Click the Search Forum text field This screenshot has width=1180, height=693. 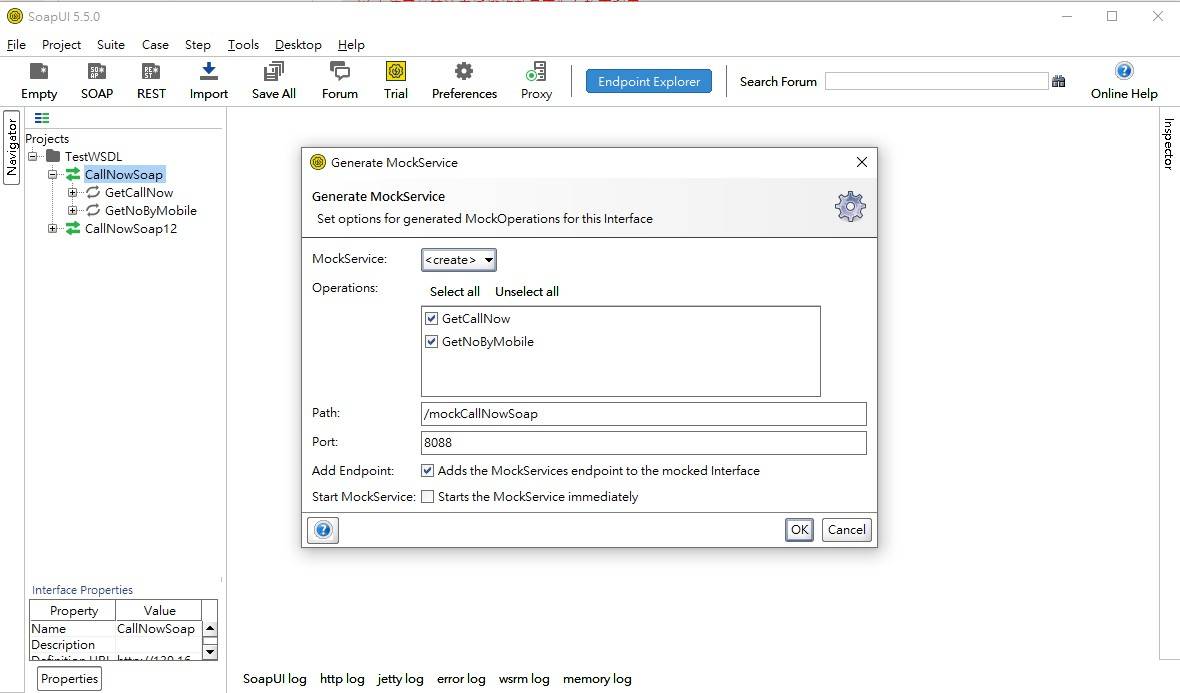[x=936, y=81]
